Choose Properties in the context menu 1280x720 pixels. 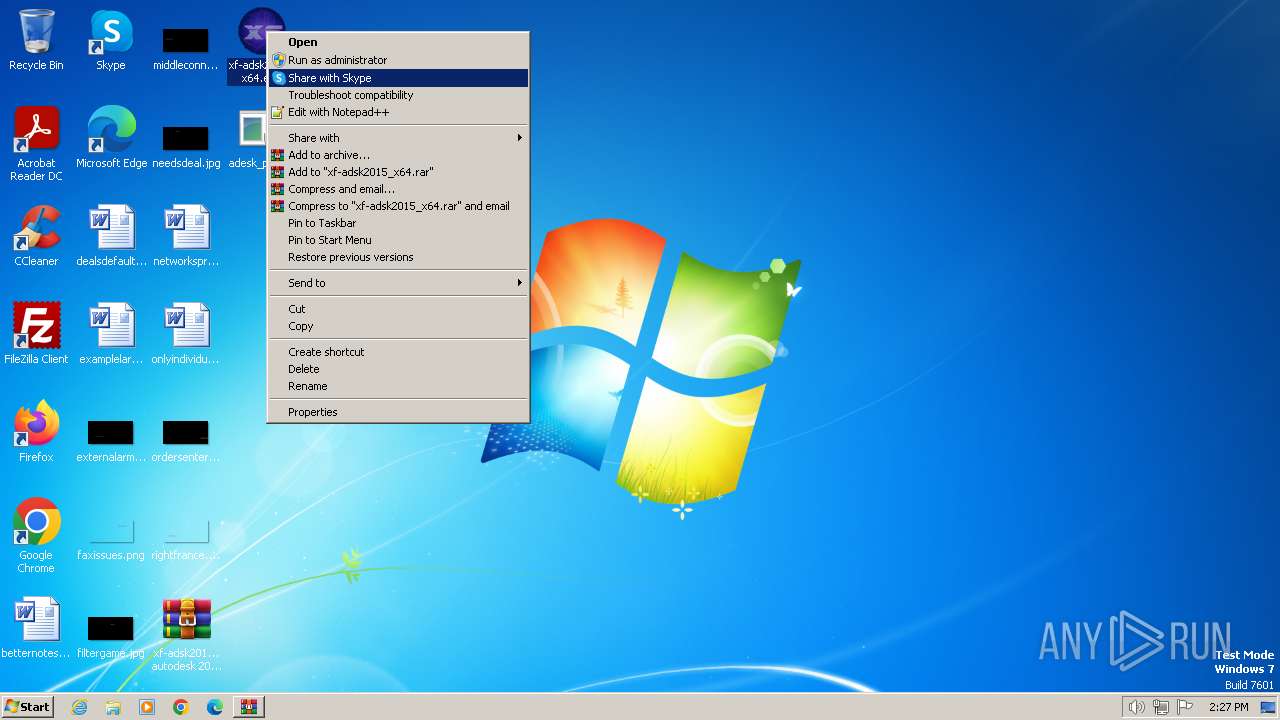[x=398, y=412]
